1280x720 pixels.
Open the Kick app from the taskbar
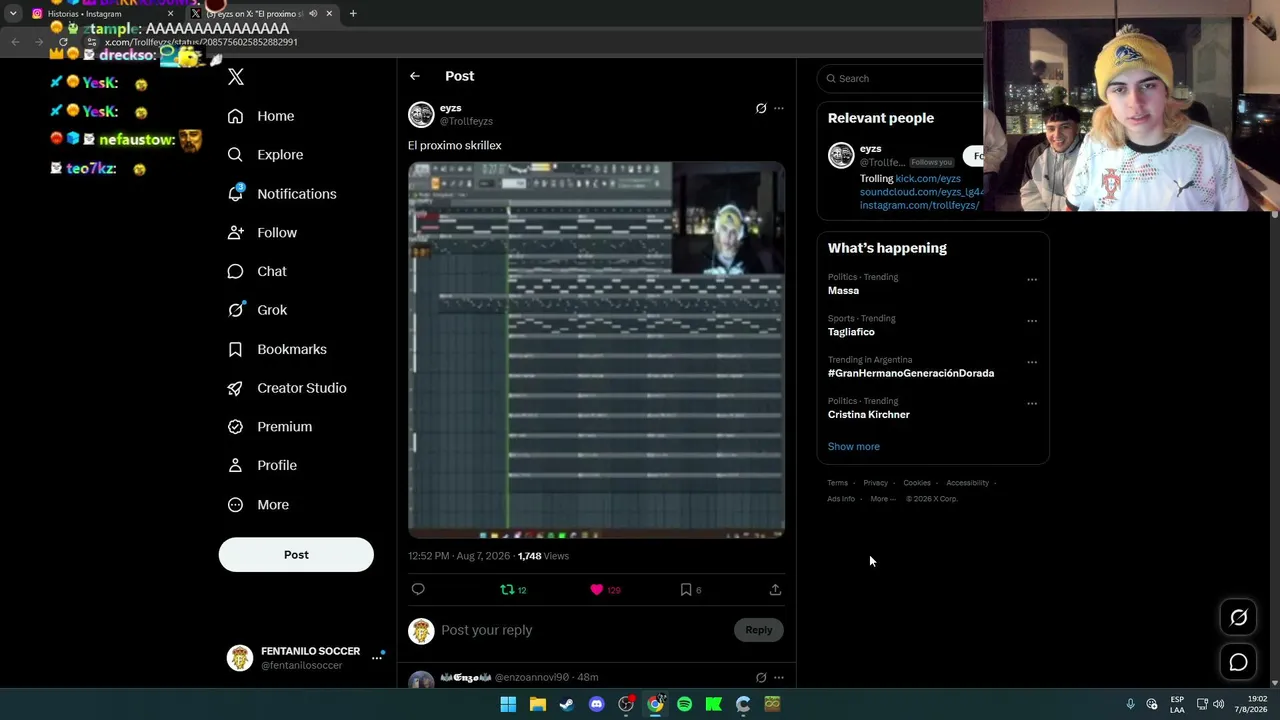[x=714, y=704]
